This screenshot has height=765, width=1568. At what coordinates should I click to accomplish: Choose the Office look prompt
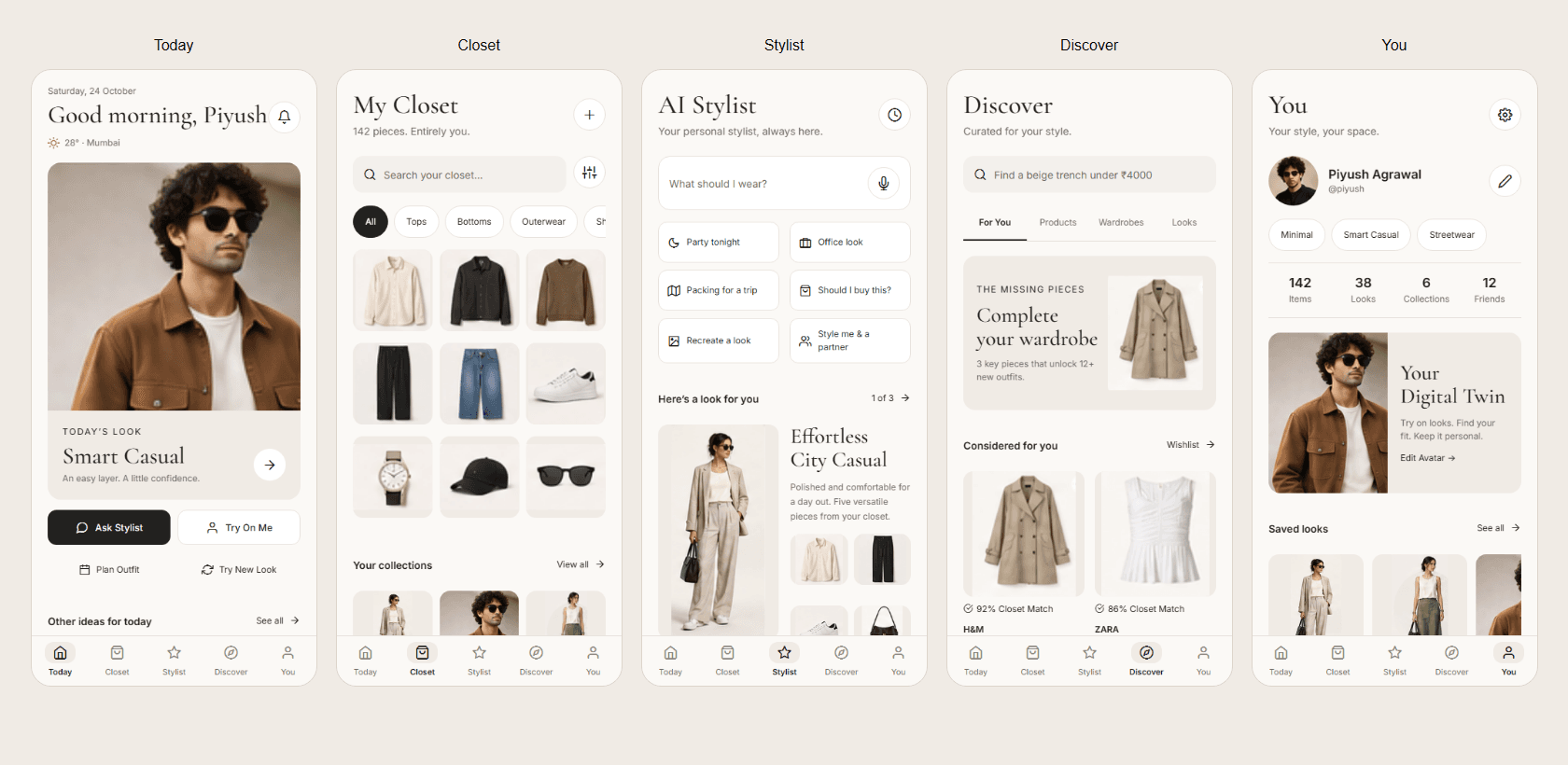coord(850,243)
